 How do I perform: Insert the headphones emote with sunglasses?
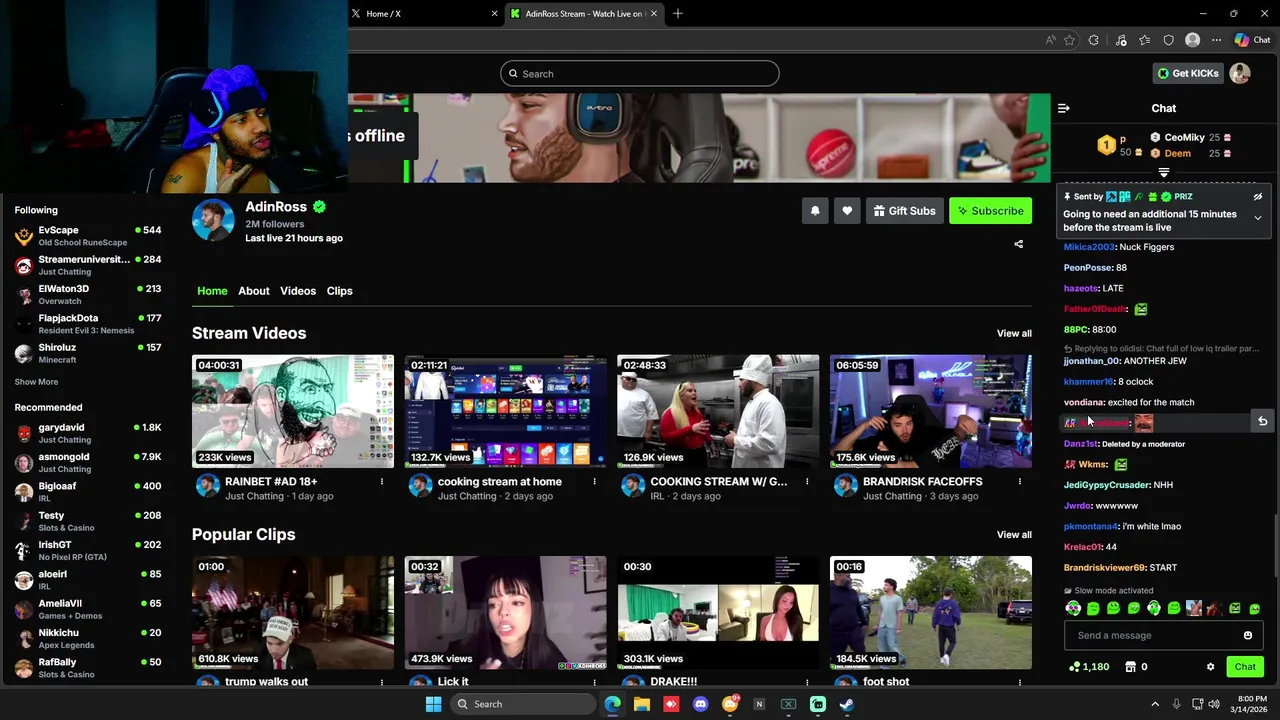coord(1073,608)
